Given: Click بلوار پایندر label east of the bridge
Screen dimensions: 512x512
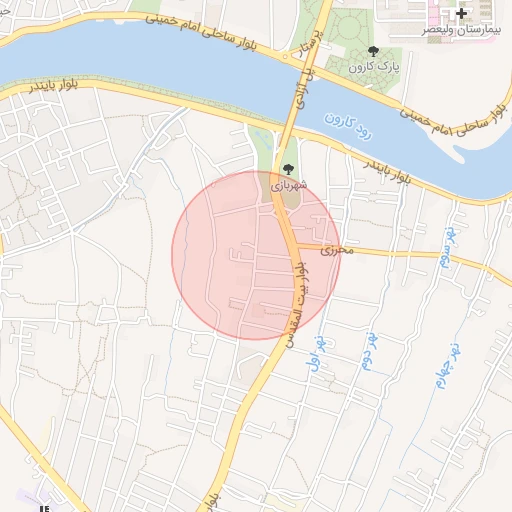Looking at the screenshot, I should click(x=387, y=172).
